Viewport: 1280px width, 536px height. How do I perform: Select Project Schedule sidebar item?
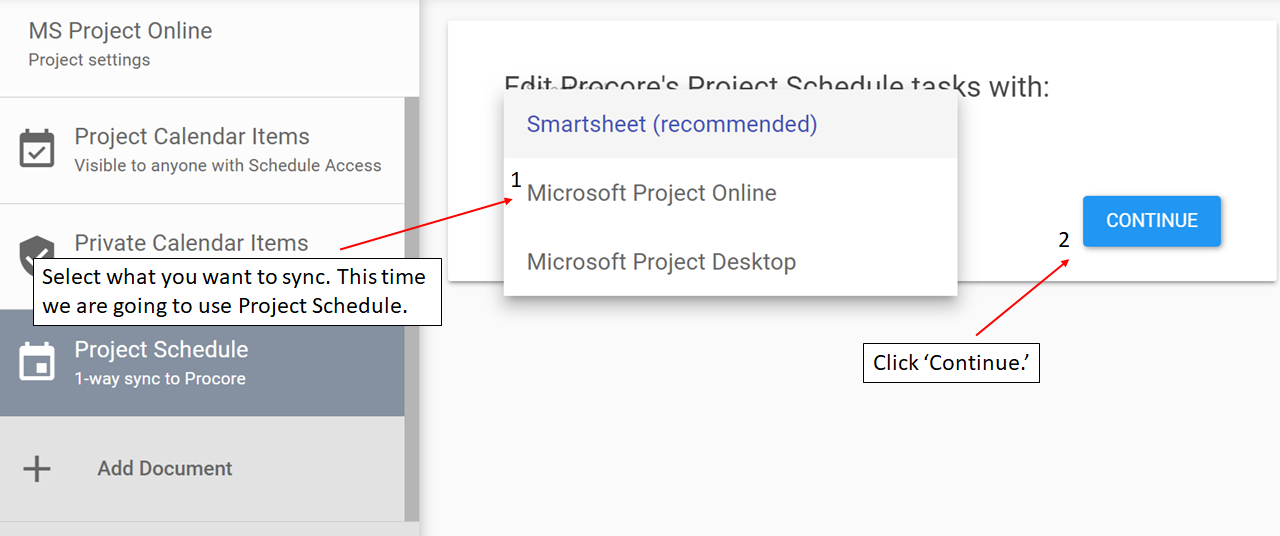202,362
